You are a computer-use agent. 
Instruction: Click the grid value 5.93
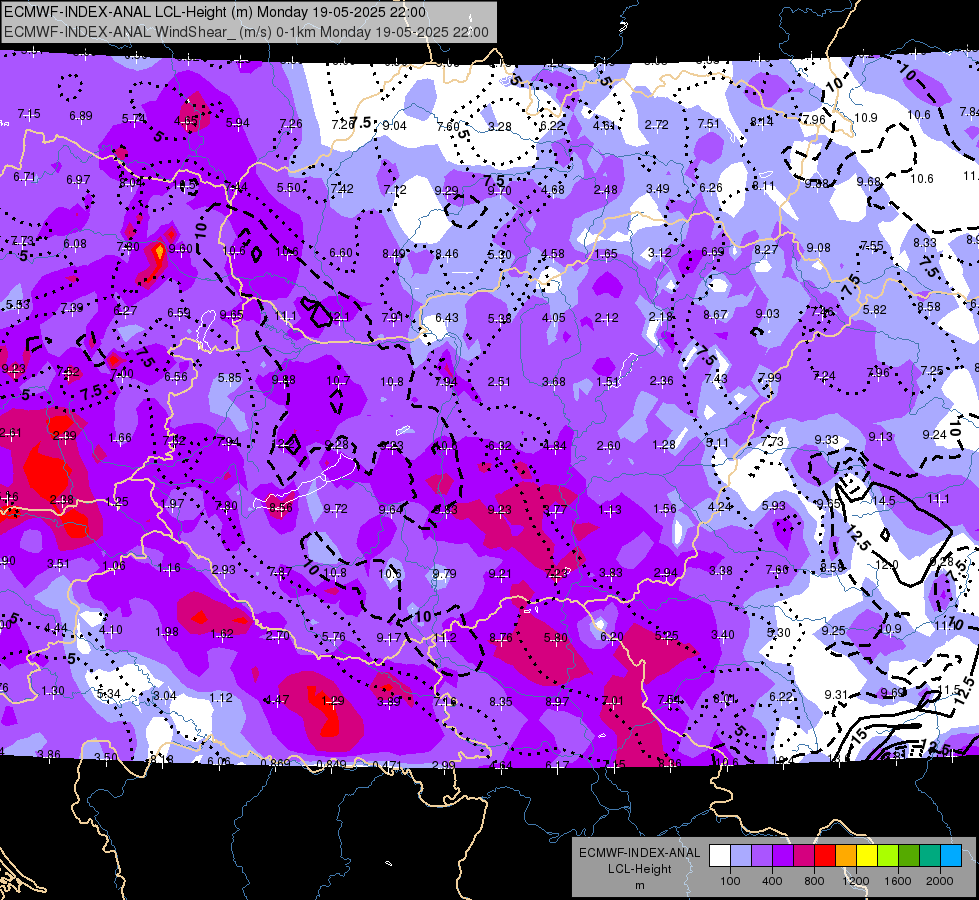tap(773, 505)
